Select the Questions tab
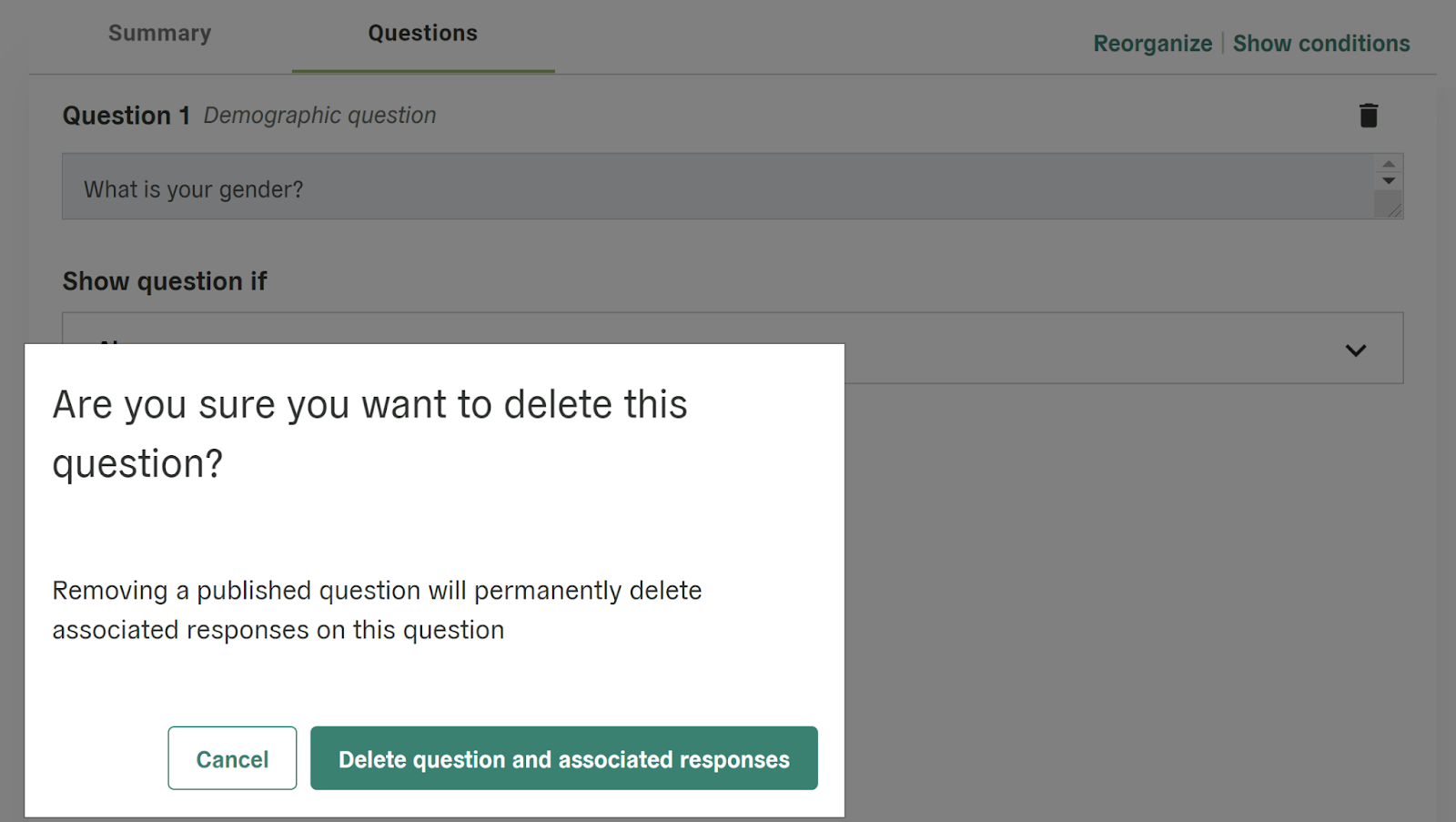This screenshot has width=1456, height=822. (x=422, y=34)
